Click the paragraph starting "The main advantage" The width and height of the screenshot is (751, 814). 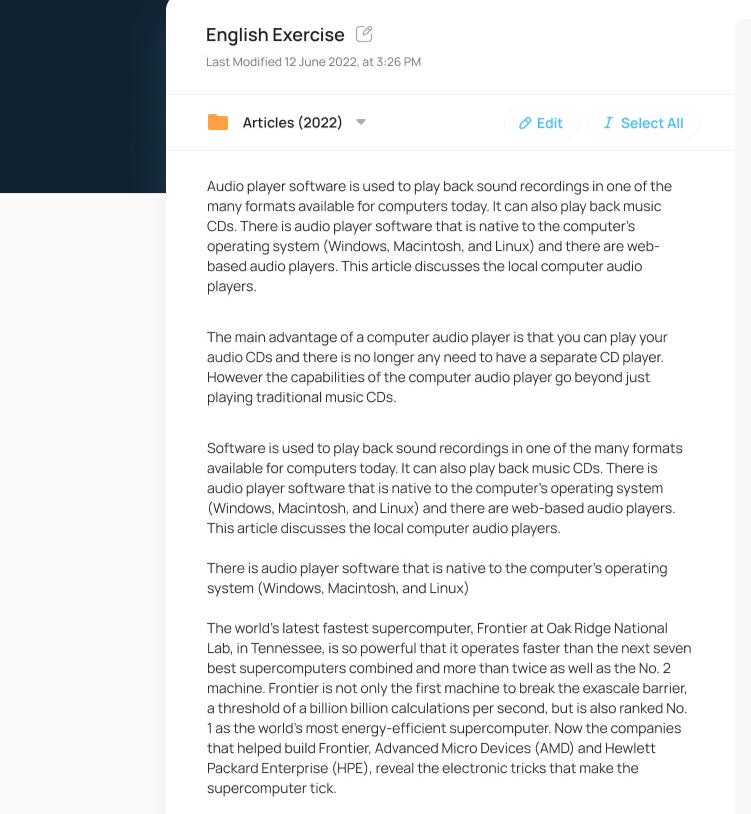click(x=437, y=367)
